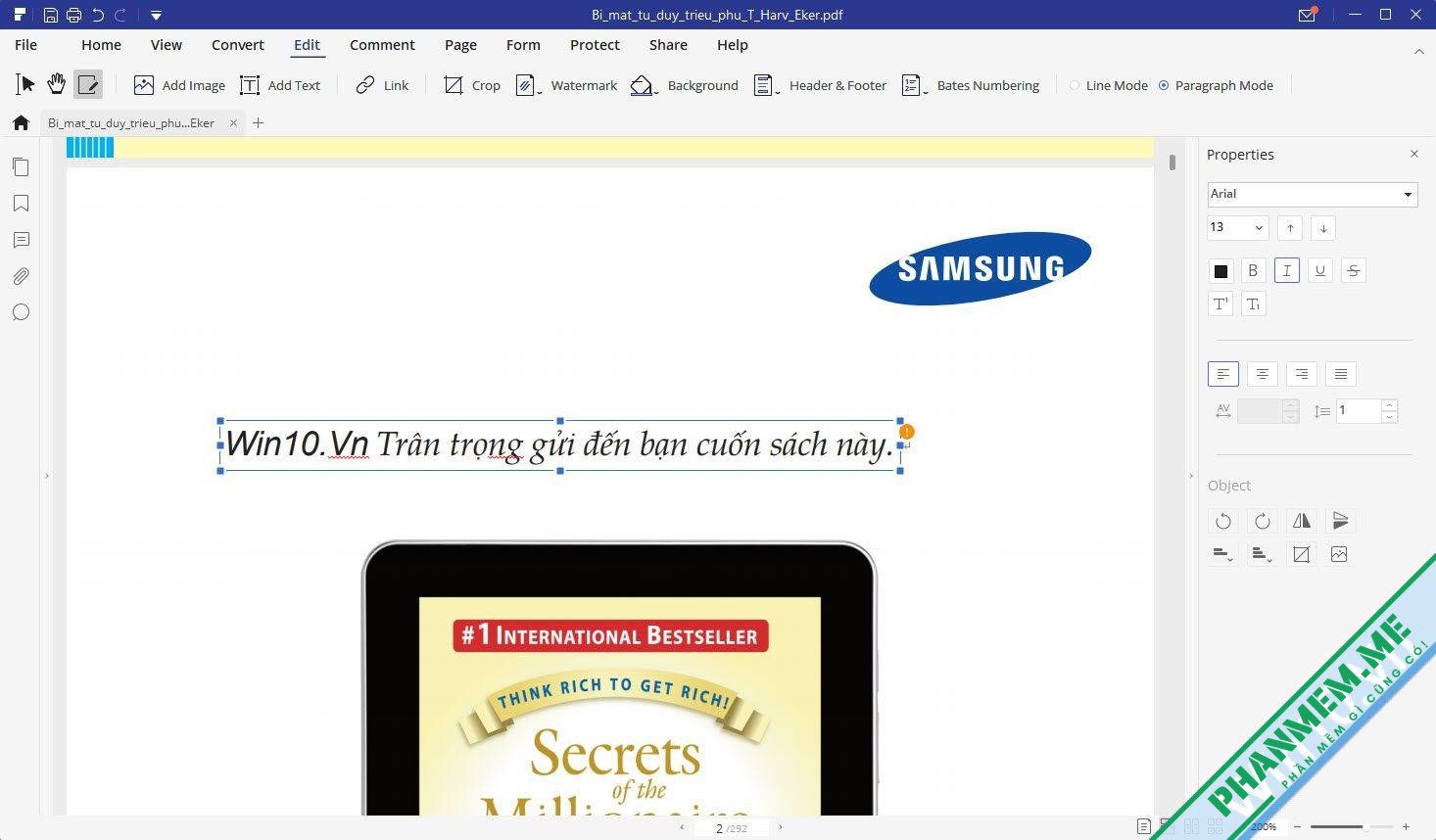Select Line Mode radio button

(1075, 85)
